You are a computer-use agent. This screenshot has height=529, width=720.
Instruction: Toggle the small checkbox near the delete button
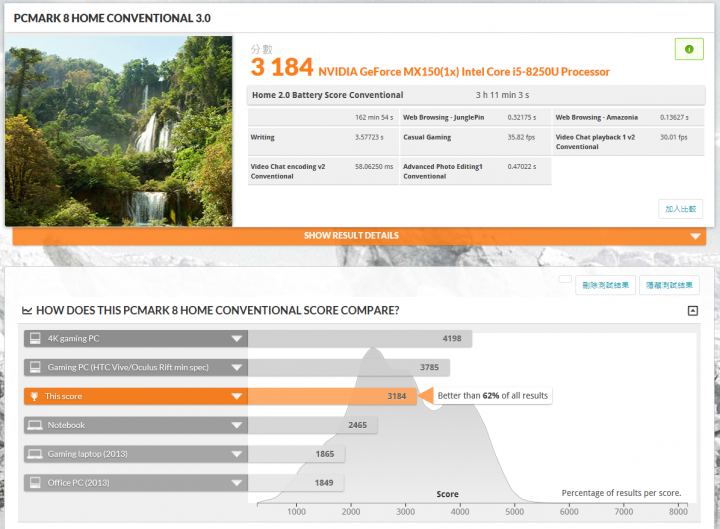(x=565, y=279)
